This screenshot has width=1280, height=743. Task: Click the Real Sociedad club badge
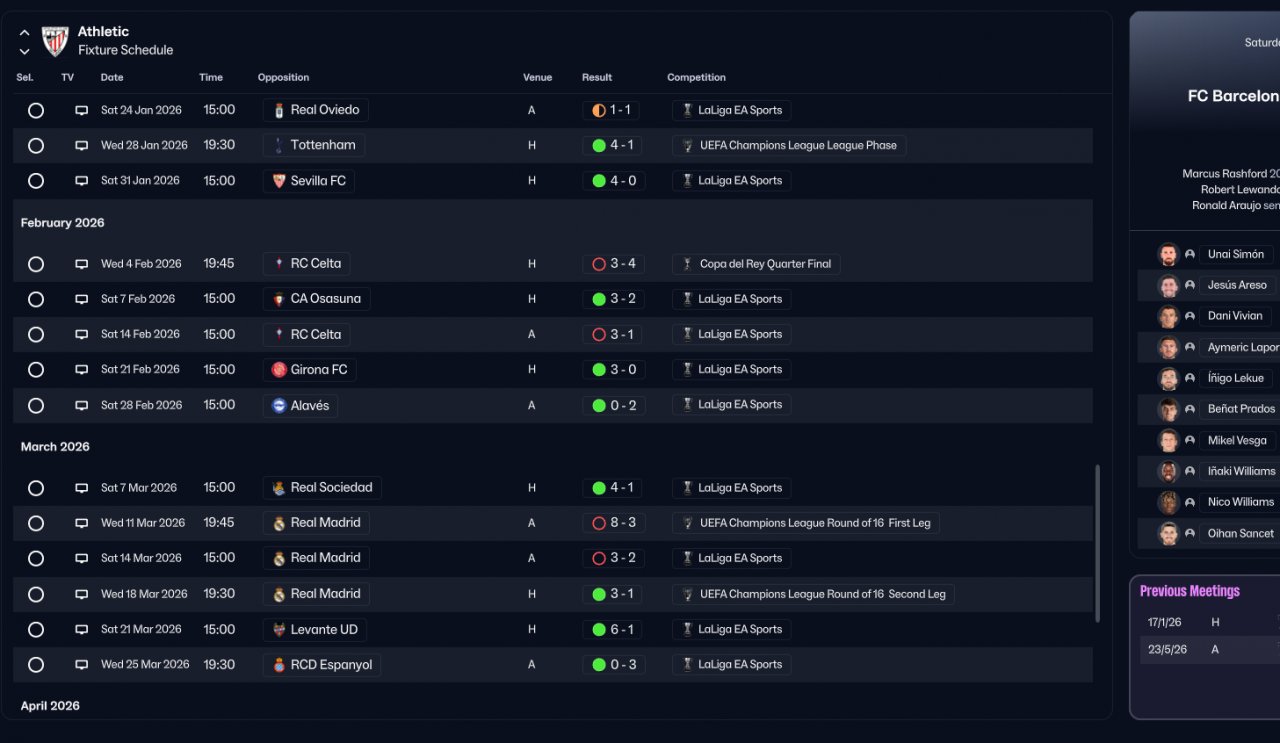coord(279,488)
